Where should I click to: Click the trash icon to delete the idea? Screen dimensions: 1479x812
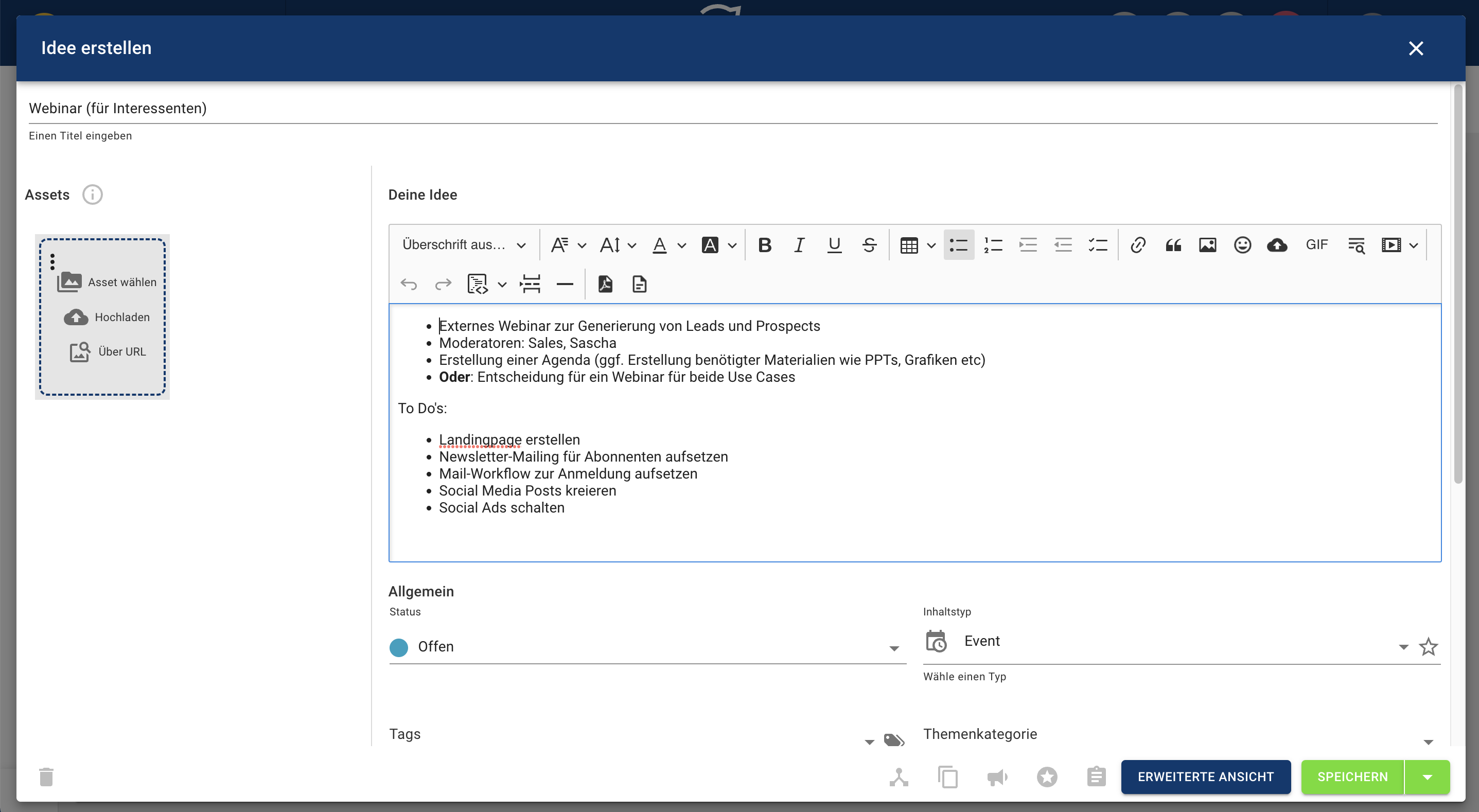[x=46, y=777]
